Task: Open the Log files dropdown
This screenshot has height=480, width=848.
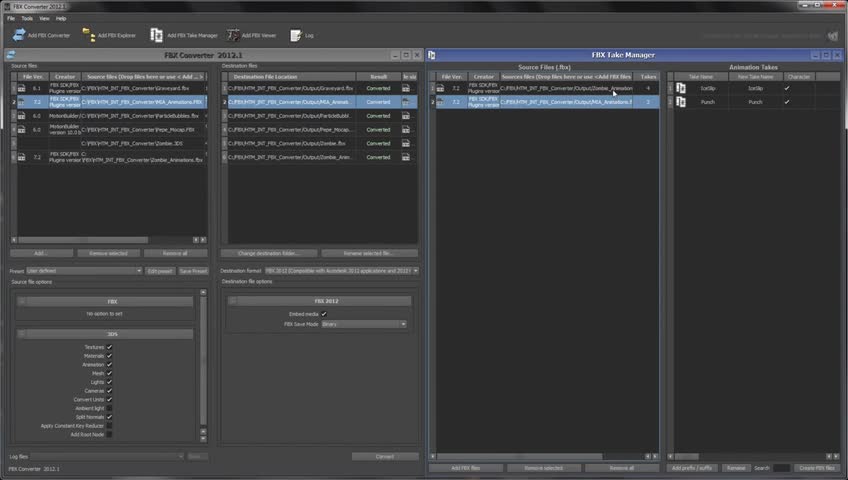Action: (x=107, y=457)
